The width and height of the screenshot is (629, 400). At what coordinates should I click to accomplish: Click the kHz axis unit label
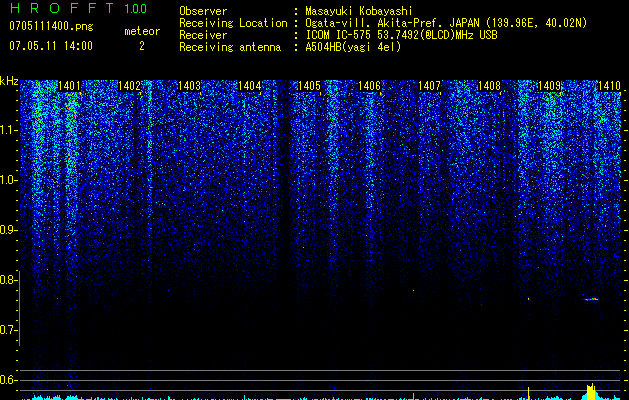9,81
